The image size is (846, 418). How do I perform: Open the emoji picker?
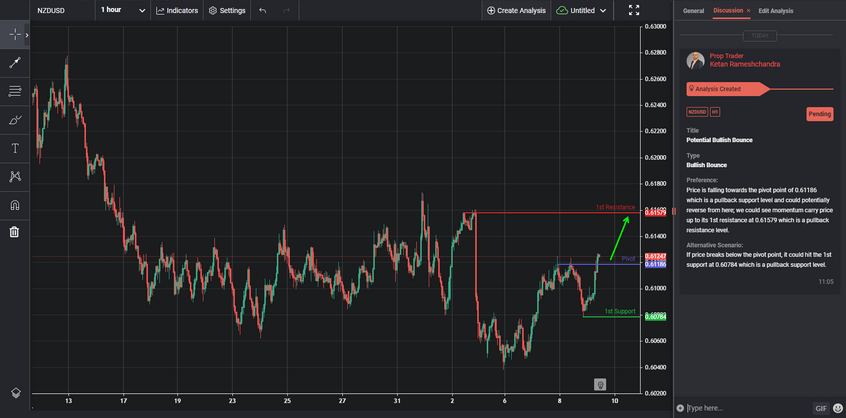(x=837, y=408)
